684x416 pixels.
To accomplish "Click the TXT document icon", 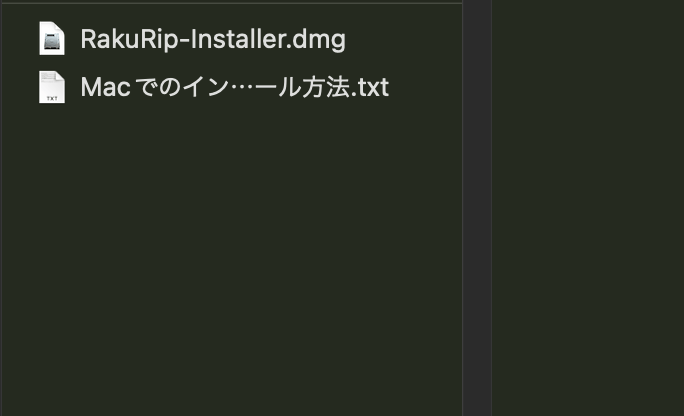I will pos(51,87).
